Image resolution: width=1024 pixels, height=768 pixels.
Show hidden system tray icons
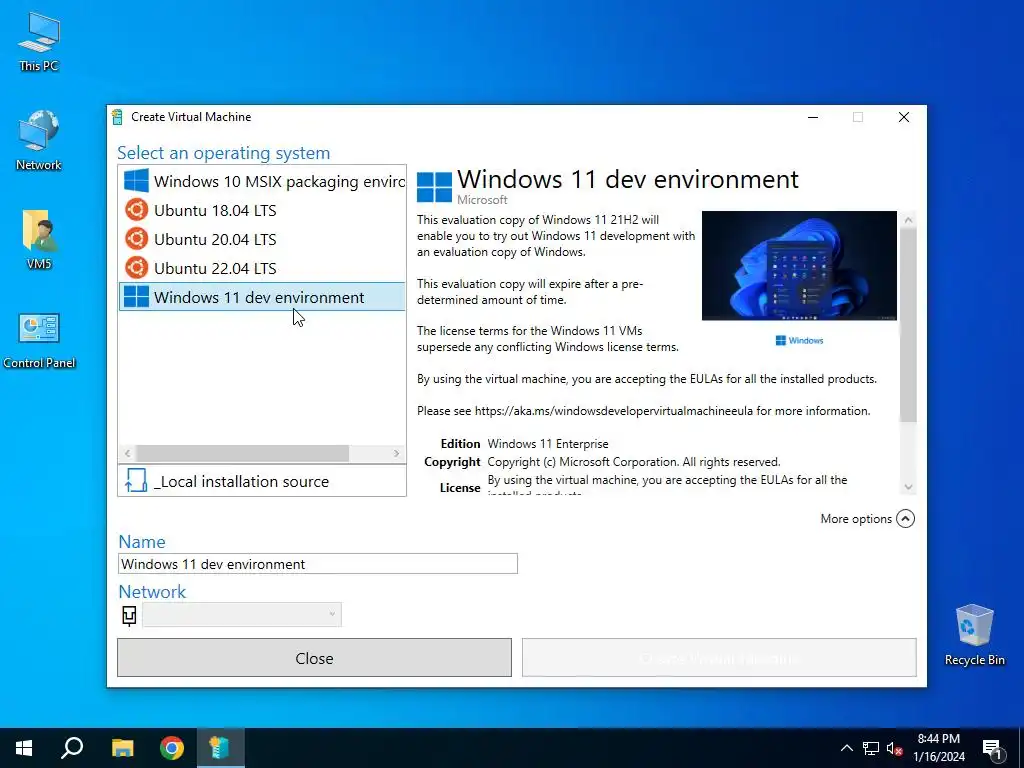click(x=846, y=748)
